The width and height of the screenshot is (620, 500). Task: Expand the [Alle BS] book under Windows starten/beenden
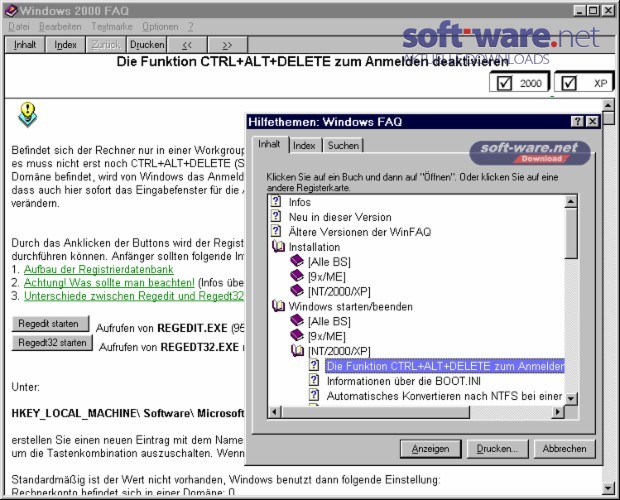click(x=297, y=321)
